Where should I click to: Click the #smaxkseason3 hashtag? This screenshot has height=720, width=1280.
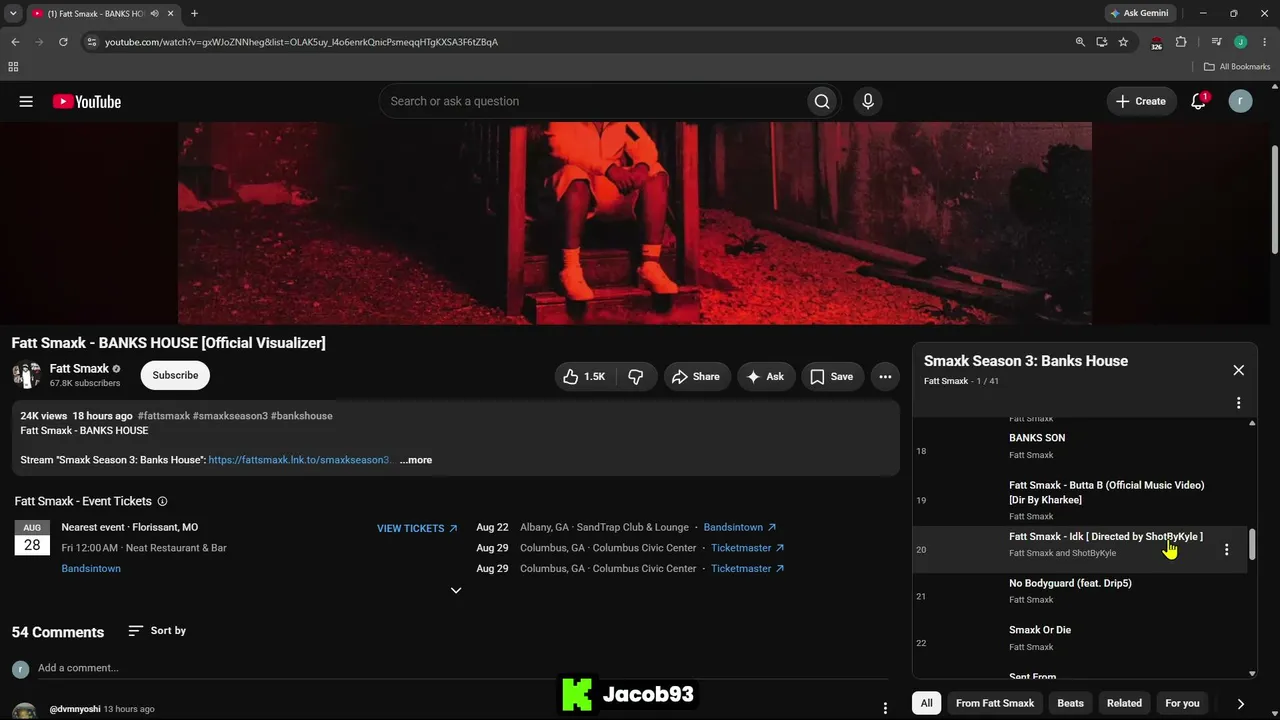point(230,416)
